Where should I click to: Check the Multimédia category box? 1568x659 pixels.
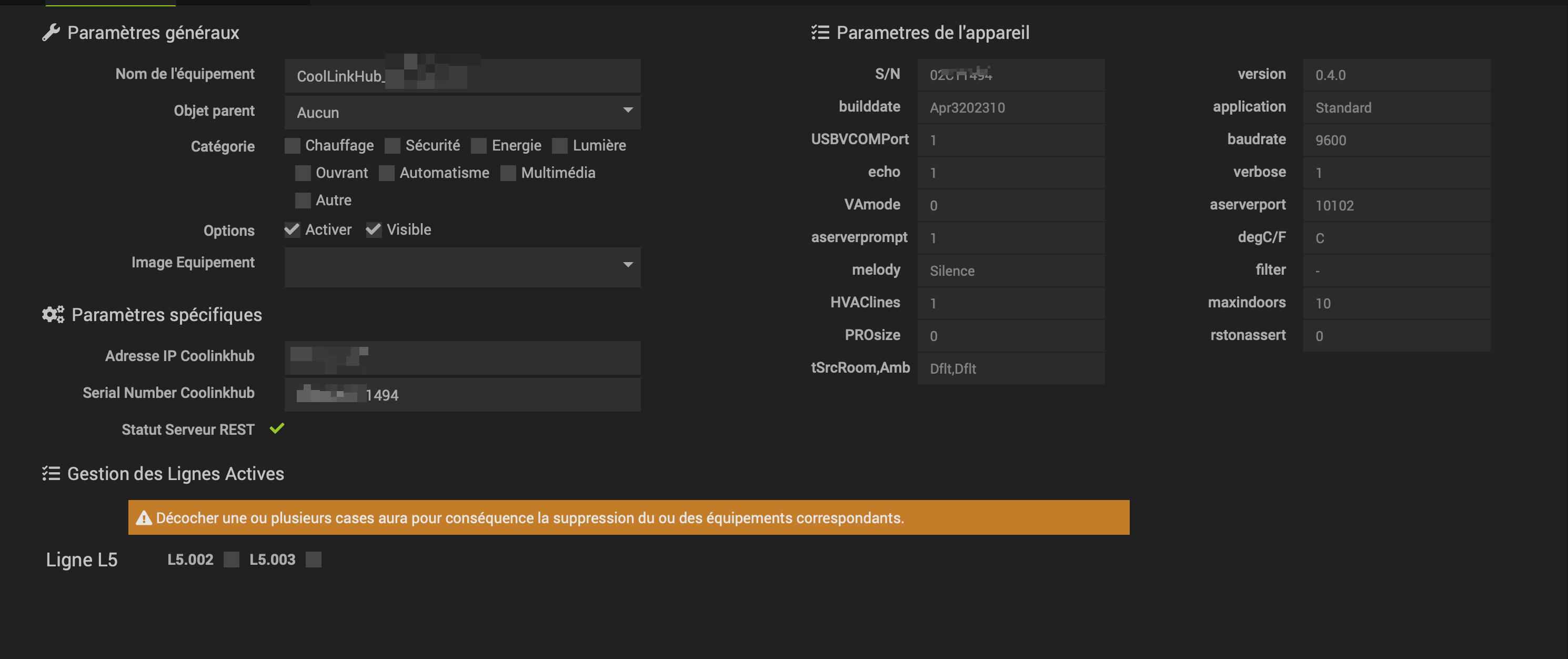click(x=508, y=173)
